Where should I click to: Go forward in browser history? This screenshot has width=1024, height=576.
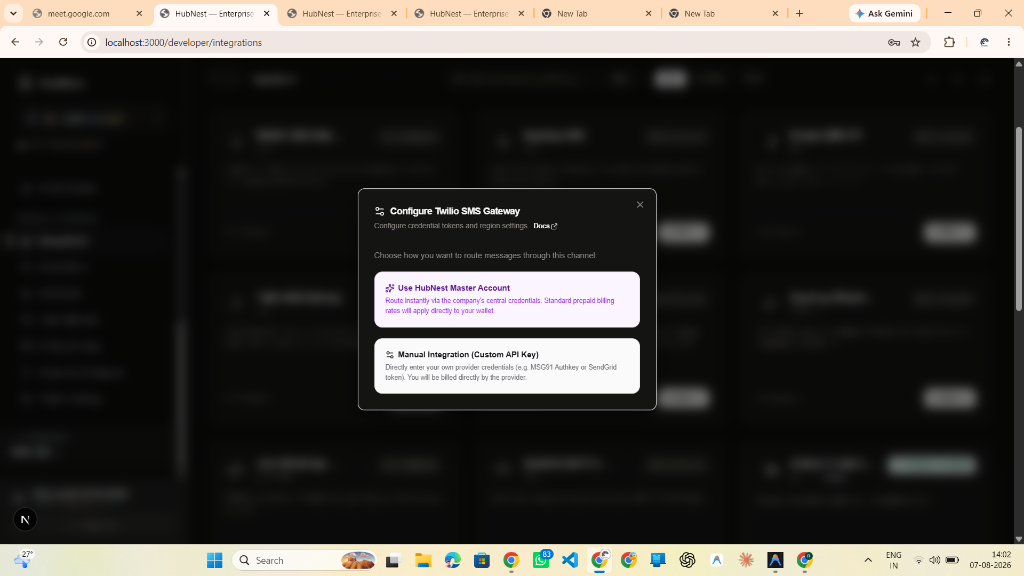(39, 42)
